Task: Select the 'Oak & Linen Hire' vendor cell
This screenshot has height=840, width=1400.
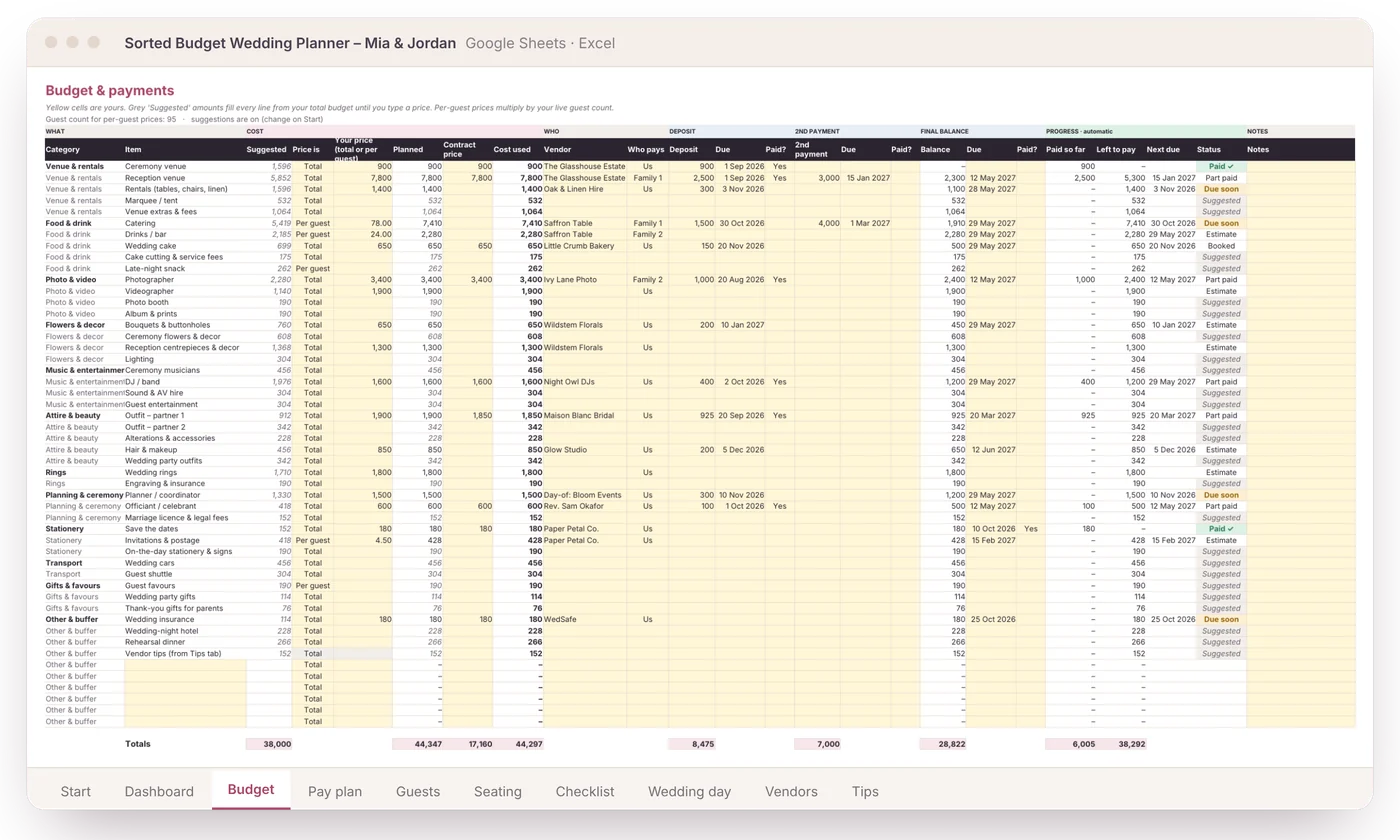Action: [x=585, y=189]
